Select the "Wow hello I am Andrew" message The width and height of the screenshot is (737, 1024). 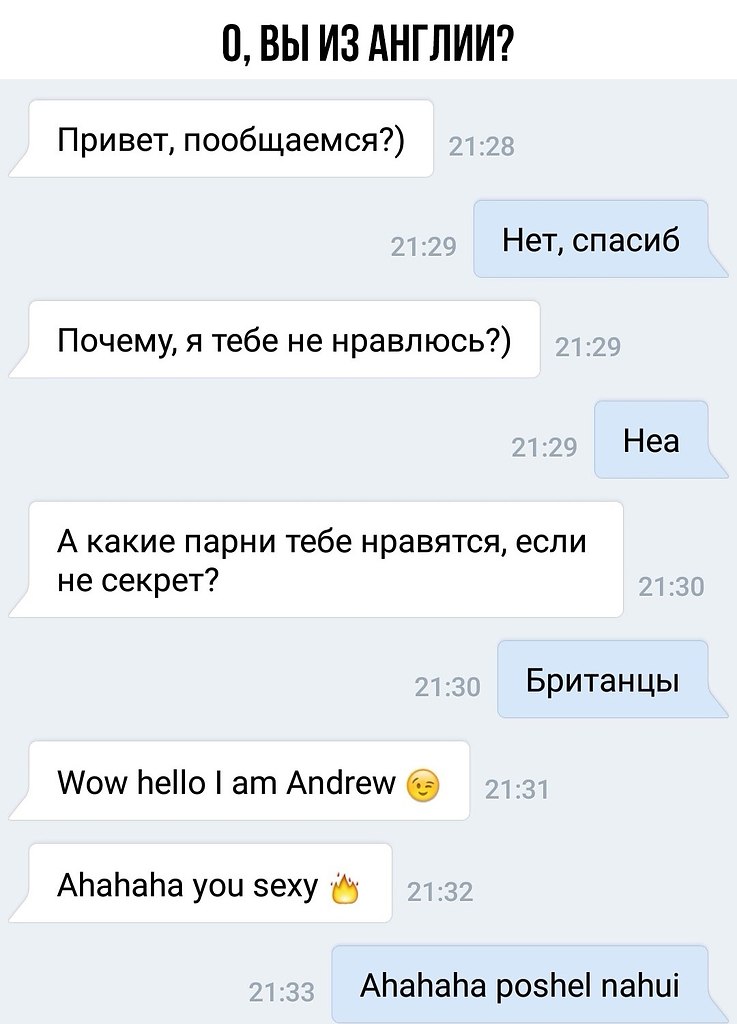point(249,780)
